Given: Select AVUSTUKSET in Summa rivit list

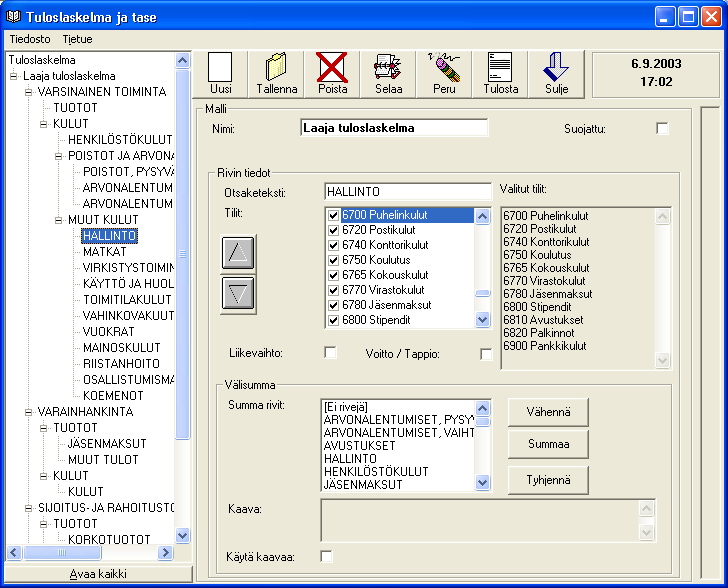Looking at the screenshot, I should pos(359,446).
